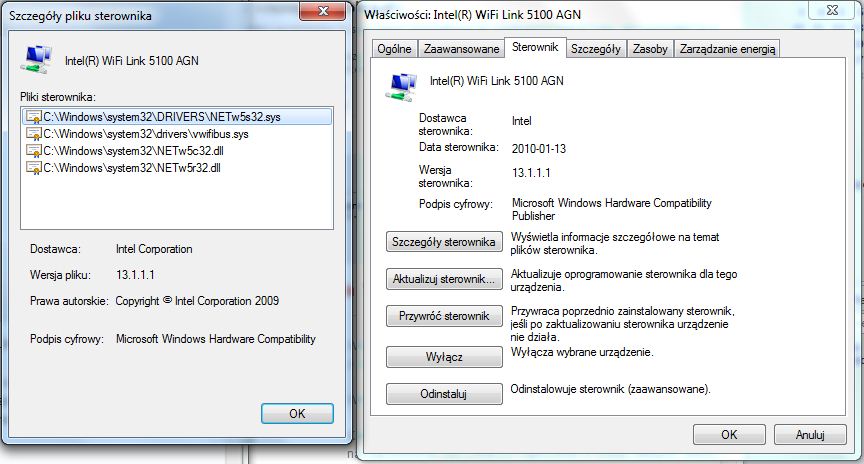This screenshot has width=864, height=464.
Task: Click the certificate icon beside NETw5r32.dll
Action: [x=34, y=168]
